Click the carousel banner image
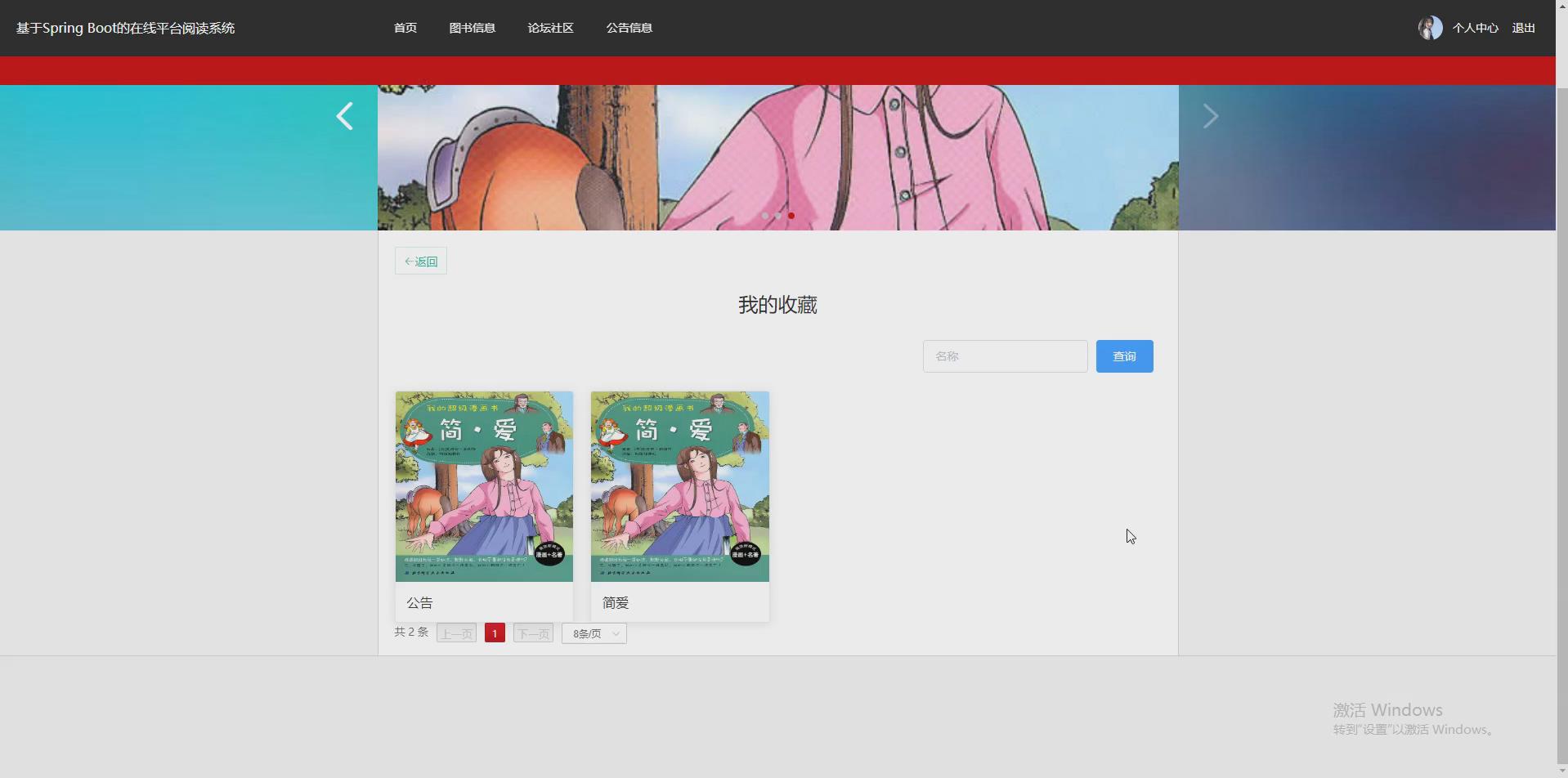Viewport: 1568px width, 778px height. click(777, 158)
